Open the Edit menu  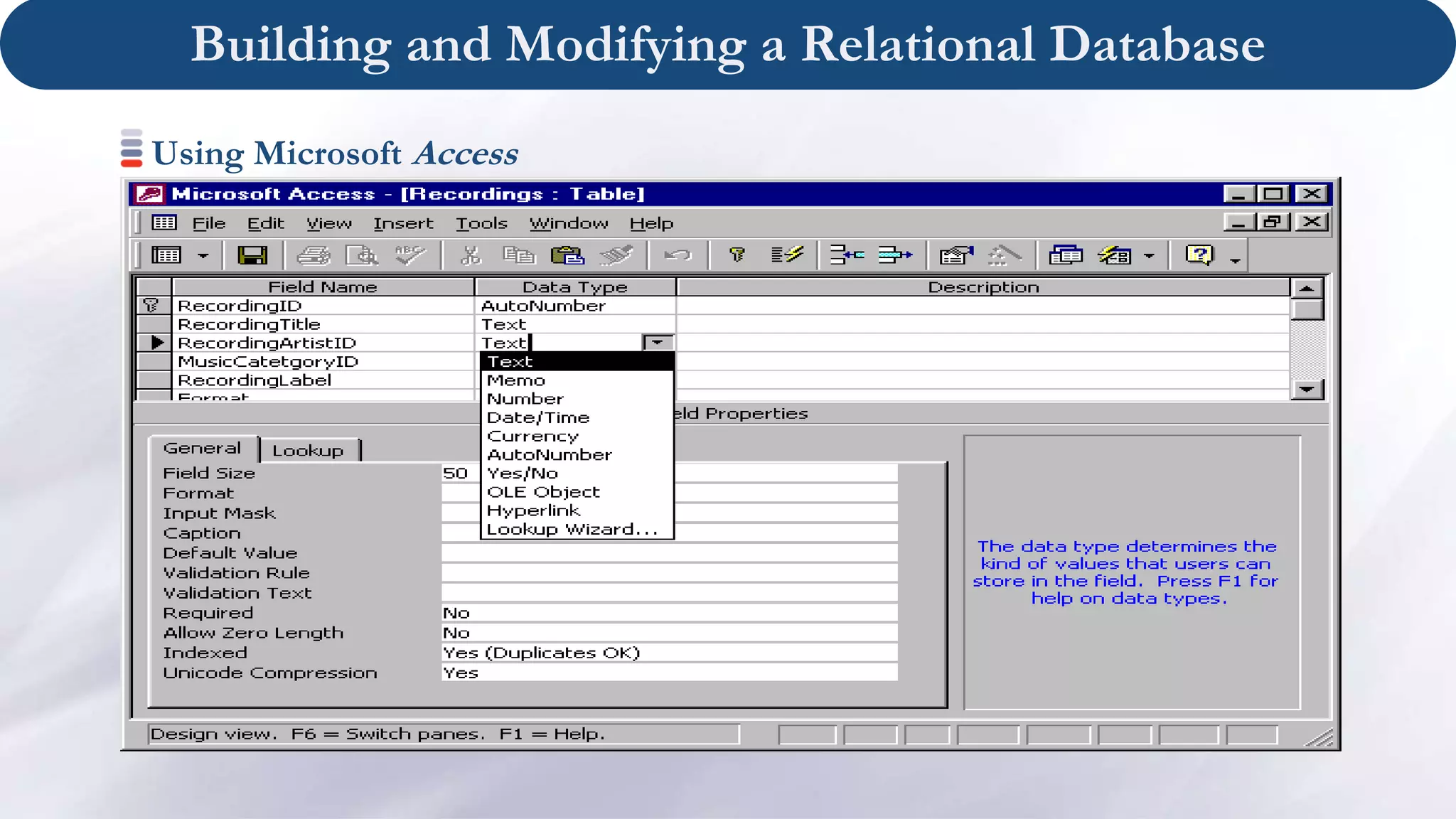click(266, 223)
